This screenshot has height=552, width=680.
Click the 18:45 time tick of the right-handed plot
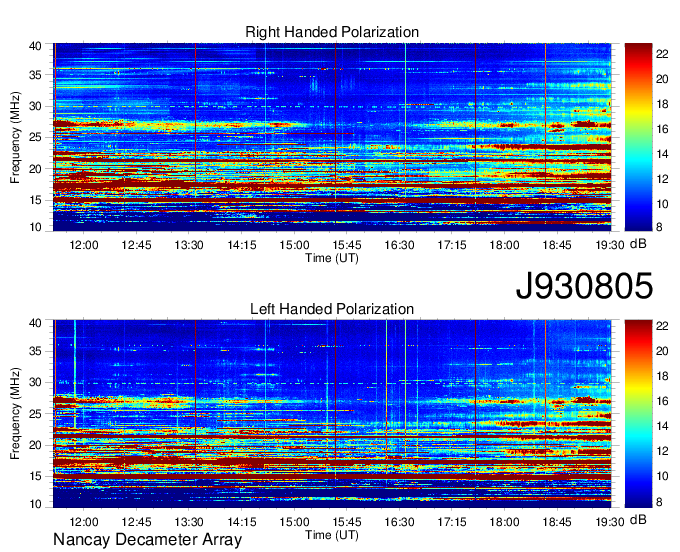557,245
